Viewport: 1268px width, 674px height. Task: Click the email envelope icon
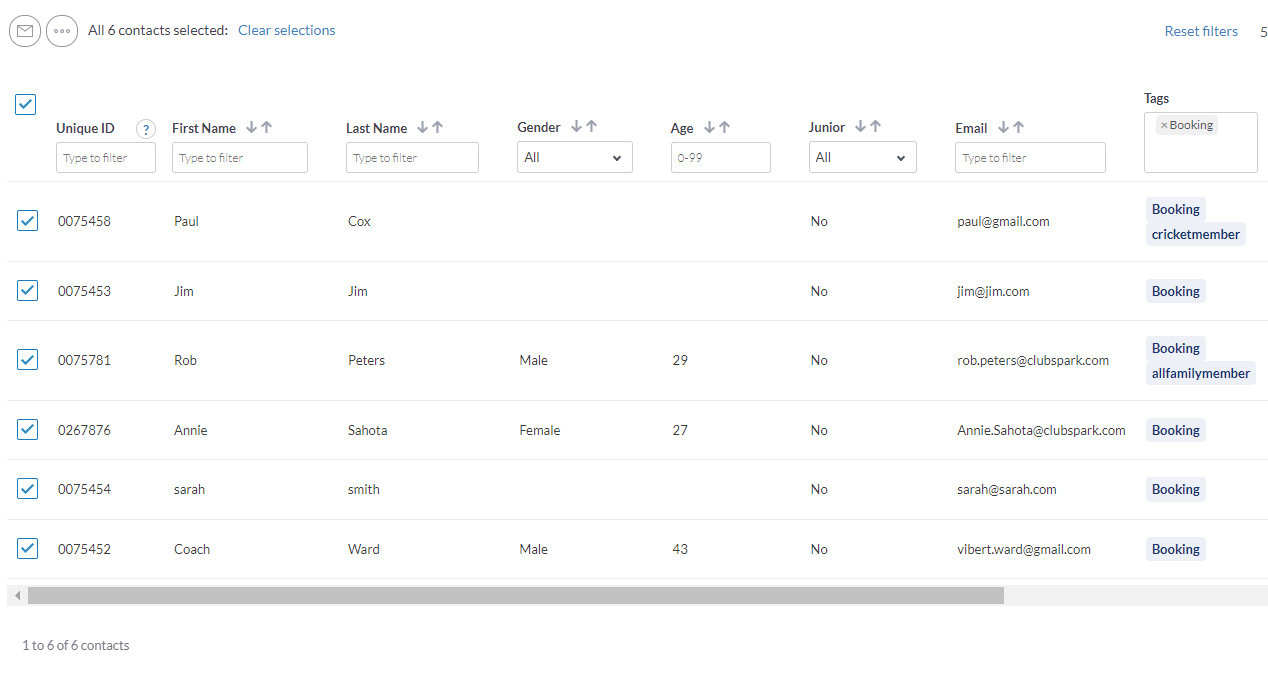coord(25,31)
